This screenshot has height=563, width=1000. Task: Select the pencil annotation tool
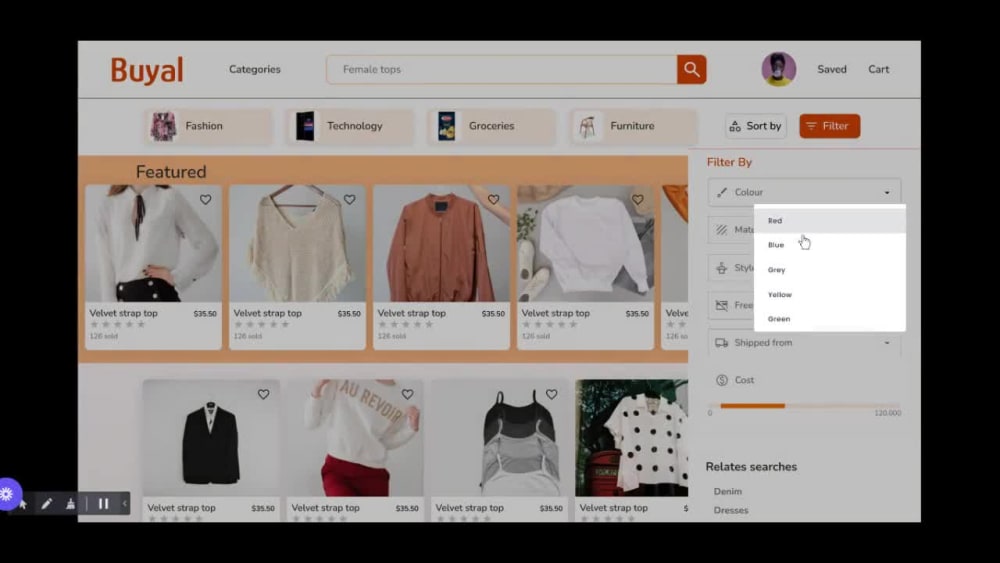47,504
